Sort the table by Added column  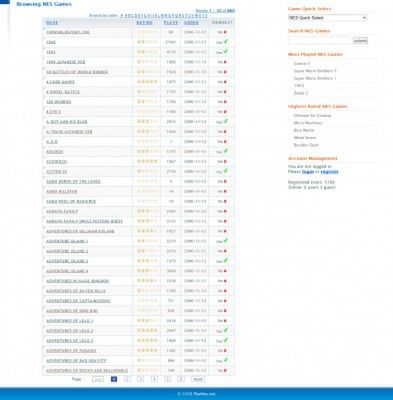[x=191, y=23]
